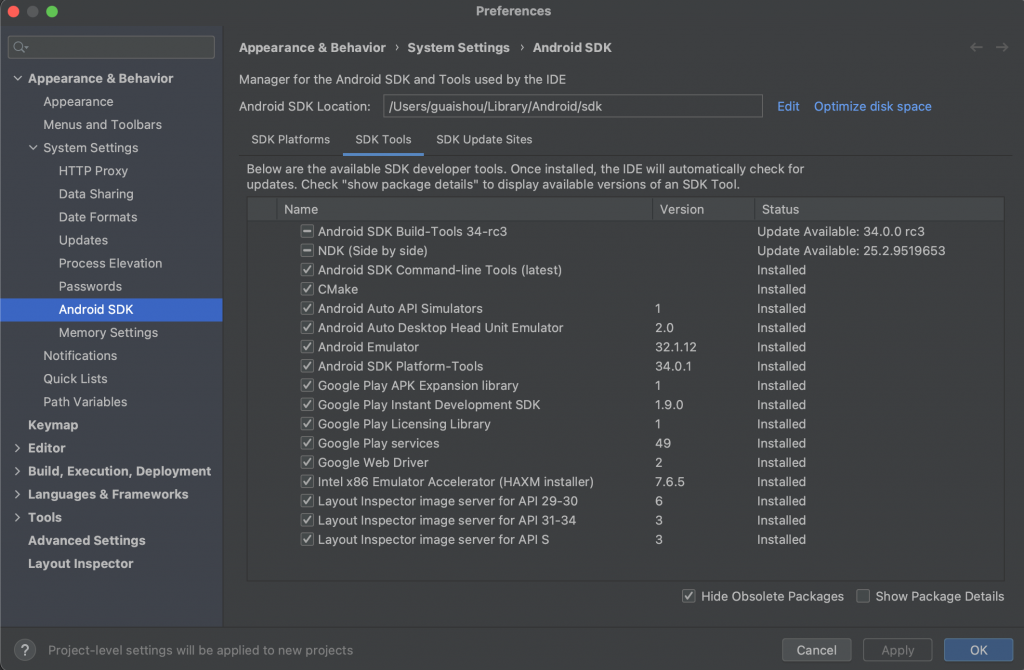Click the Apply button

coord(897,650)
